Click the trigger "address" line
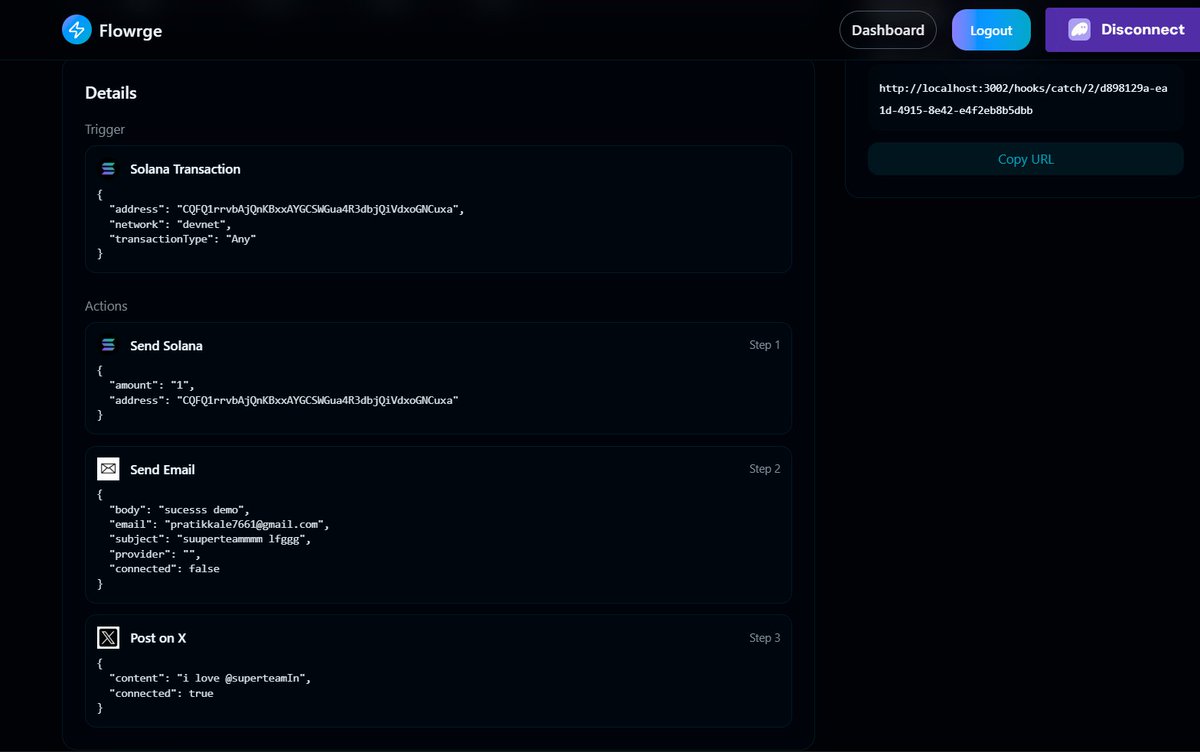The width and height of the screenshot is (1200, 752). click(x=287, y=209)
